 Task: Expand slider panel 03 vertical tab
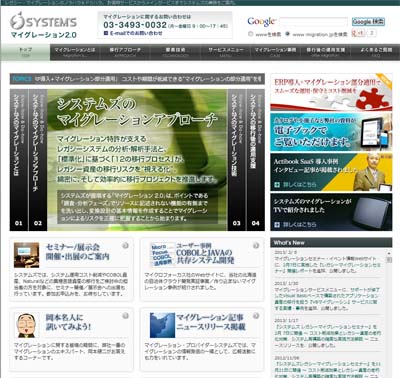point(237,160)
